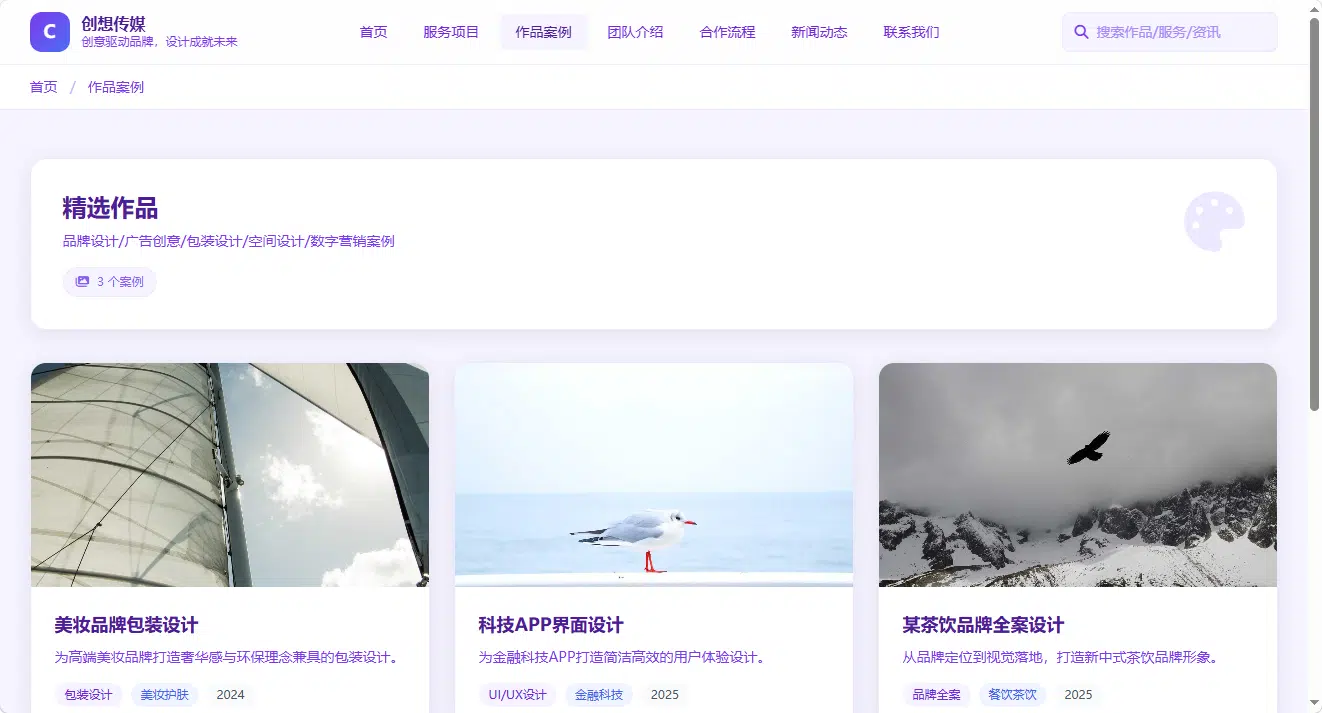Go to 团队介绍 page
This screenshot has height=713, width=1322.
[635, 32]
